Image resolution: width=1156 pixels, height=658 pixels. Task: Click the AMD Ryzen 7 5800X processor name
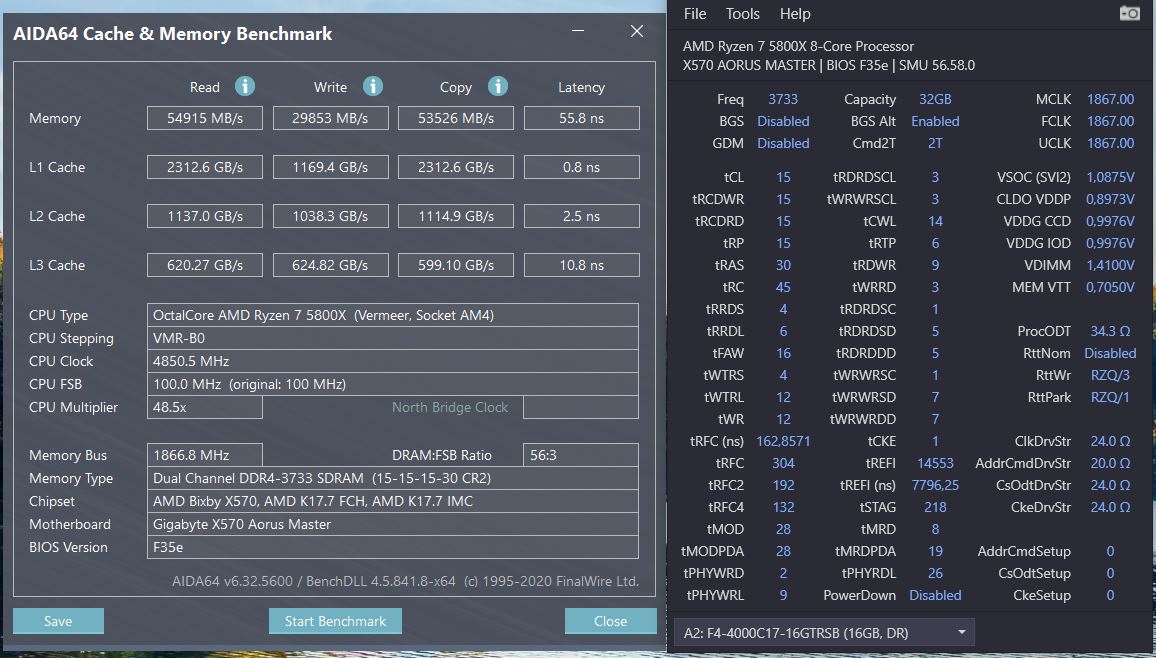pos(798,46)
